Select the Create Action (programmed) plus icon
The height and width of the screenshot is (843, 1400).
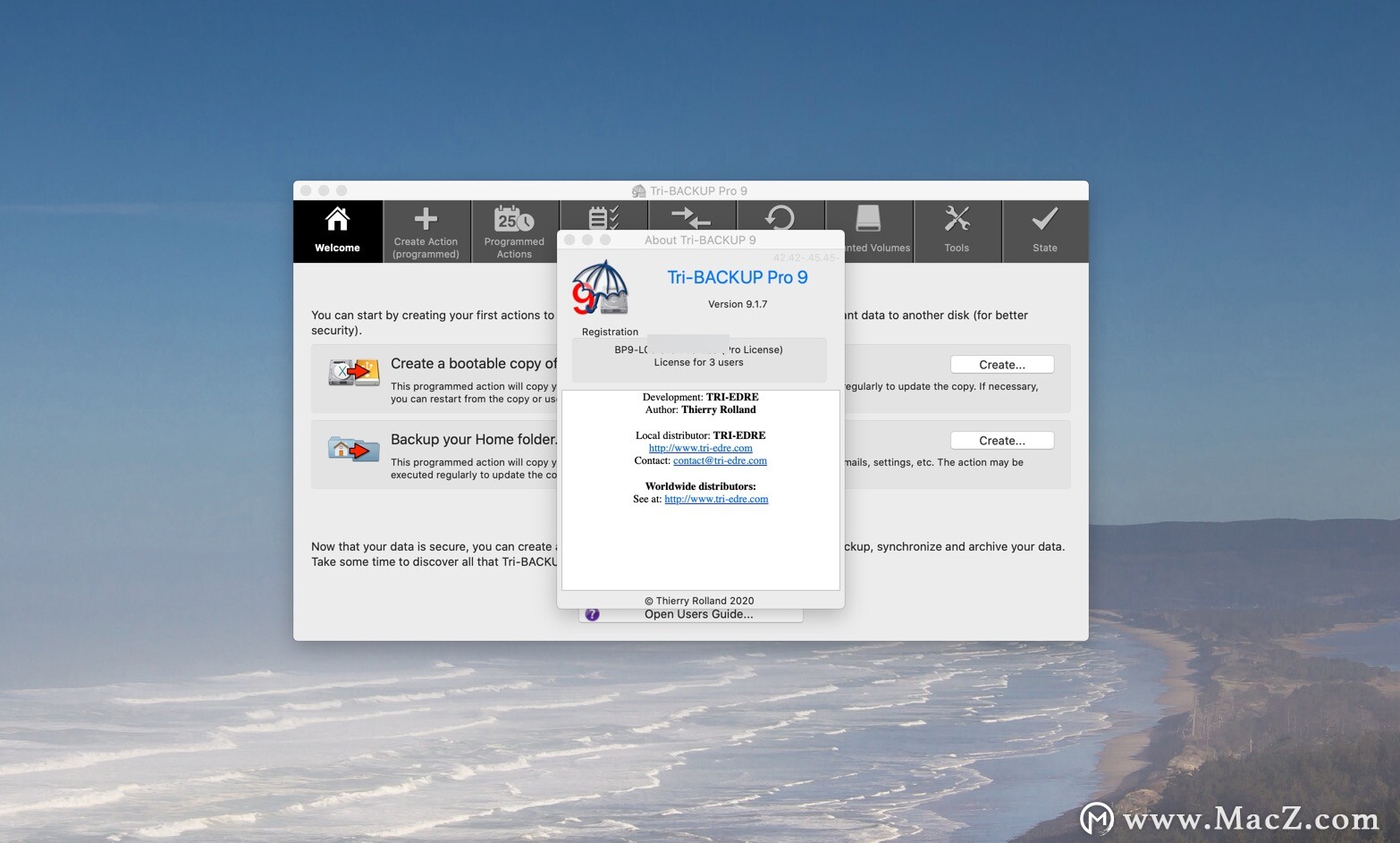(426, 231)
